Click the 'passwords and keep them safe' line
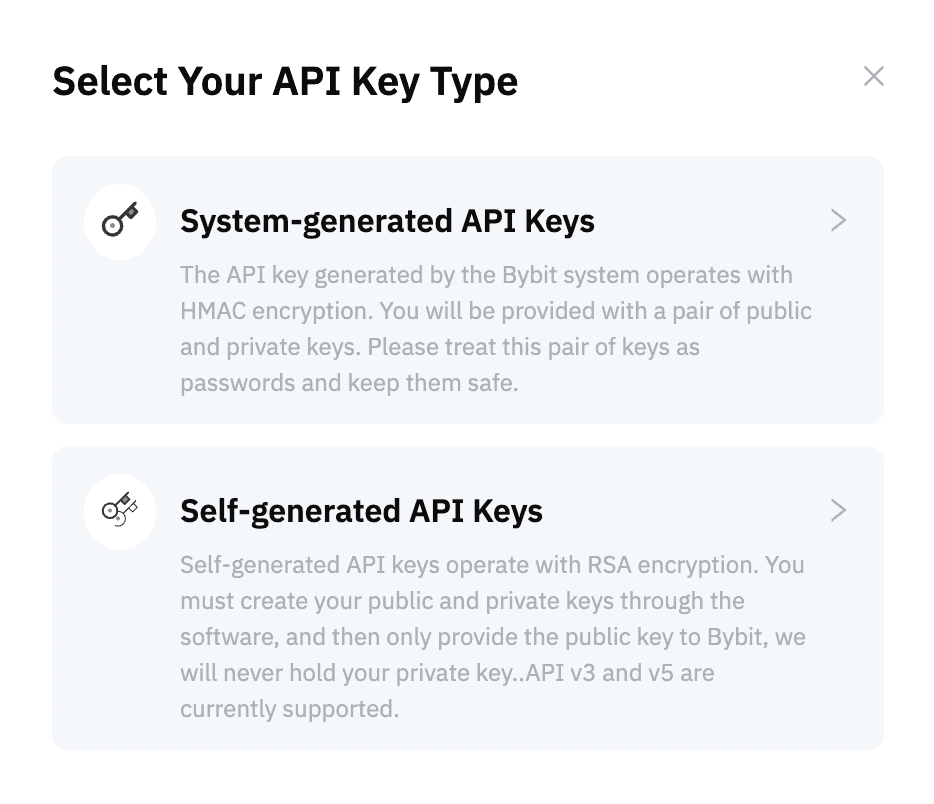This screenshot has height=804, width=934. [x=349, y=383]
